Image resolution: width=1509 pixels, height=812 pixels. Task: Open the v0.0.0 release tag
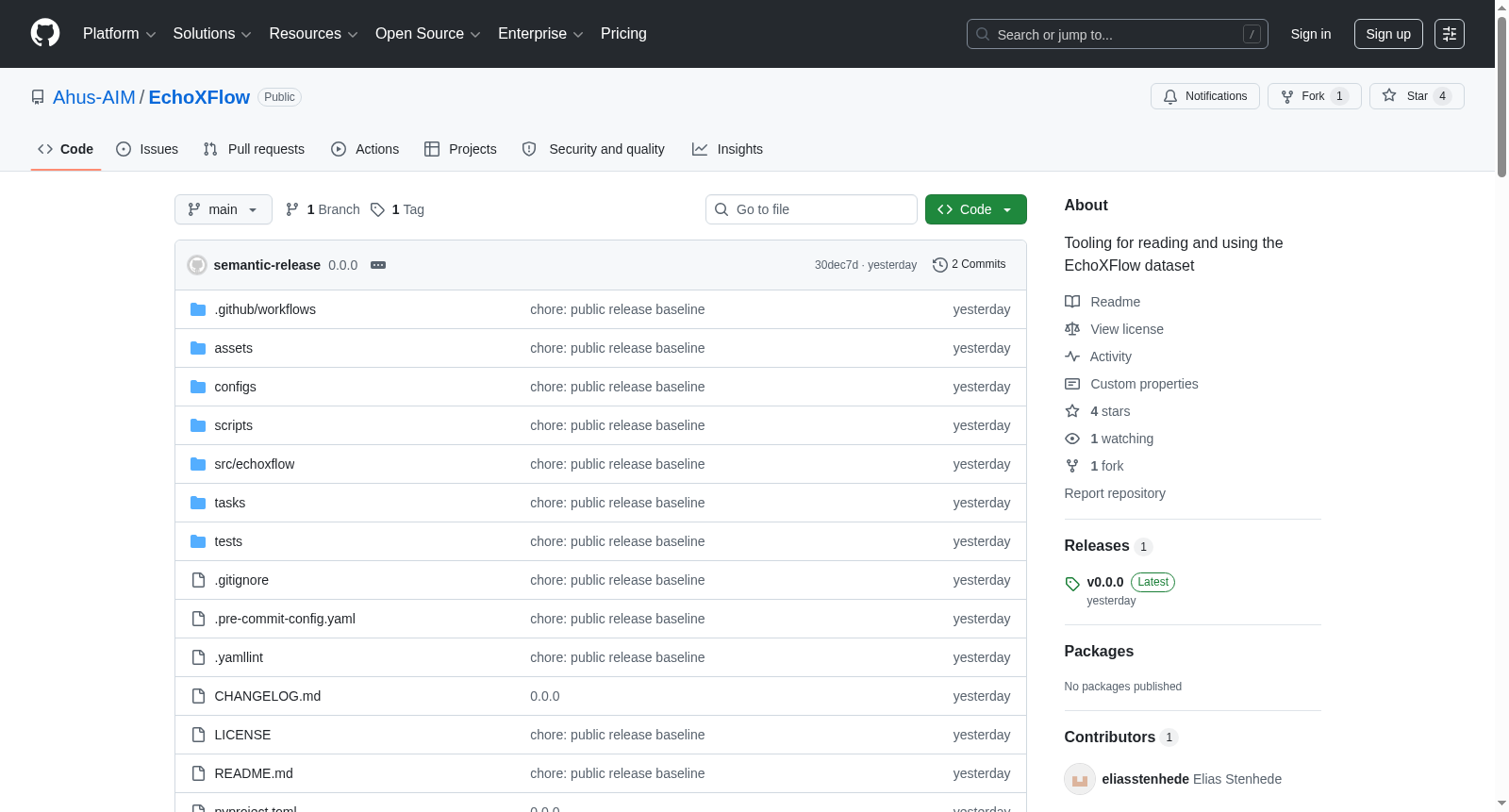point(1105,582)
